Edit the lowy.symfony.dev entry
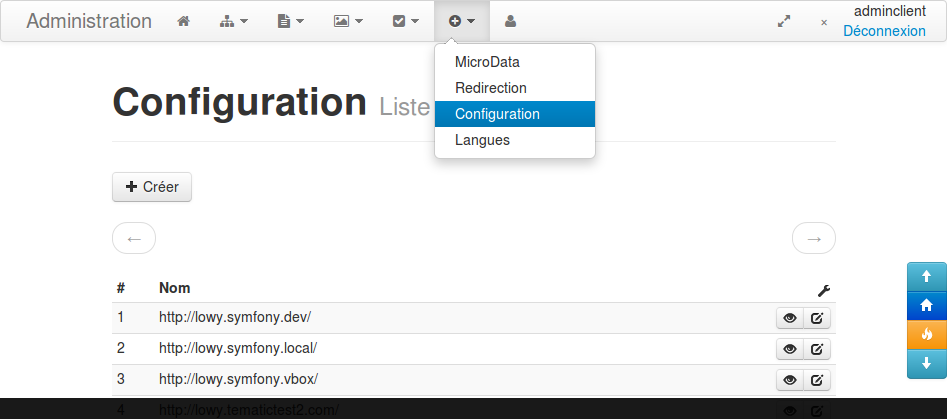 (x=817, y=318)
